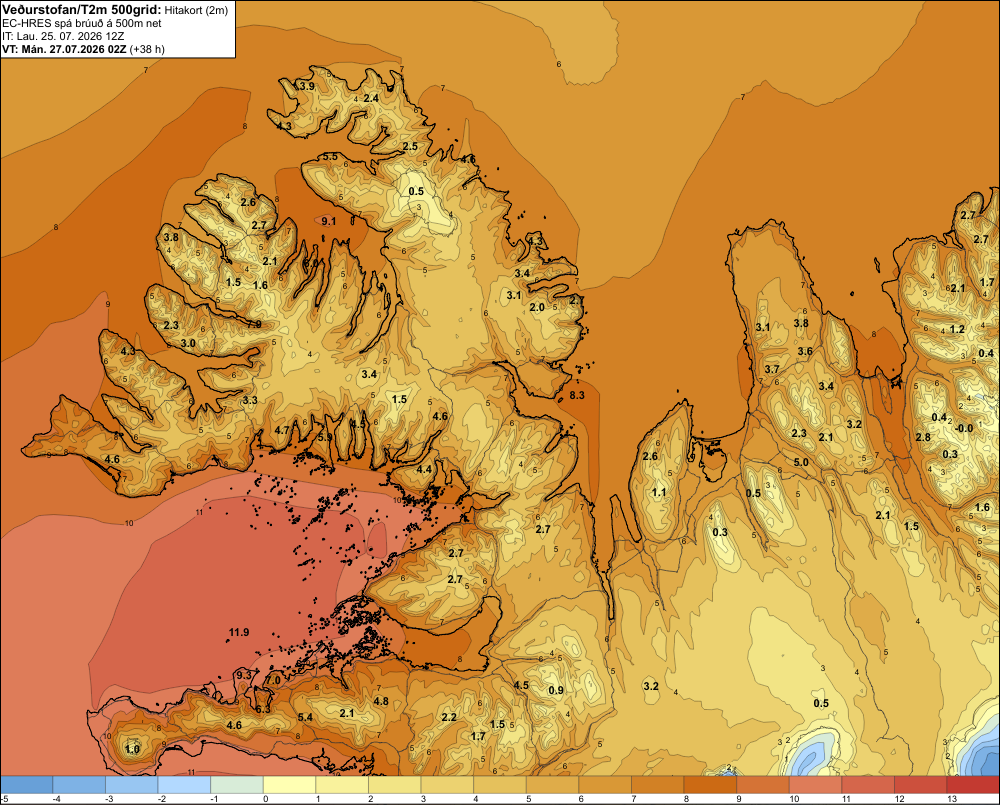
Task: Select the 1.0 reading on the southwest peninsula tip
Action: click(132, 750)
